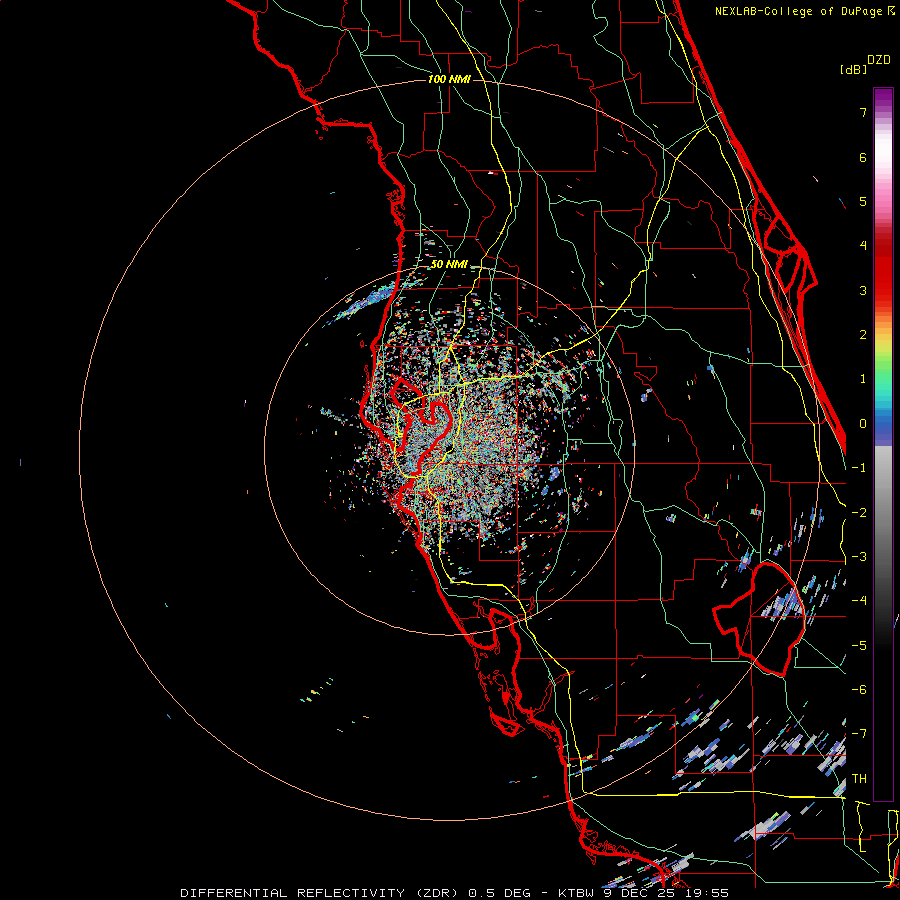
Task: Click the -6 value on the color scale
Action: tap(859, 690)
